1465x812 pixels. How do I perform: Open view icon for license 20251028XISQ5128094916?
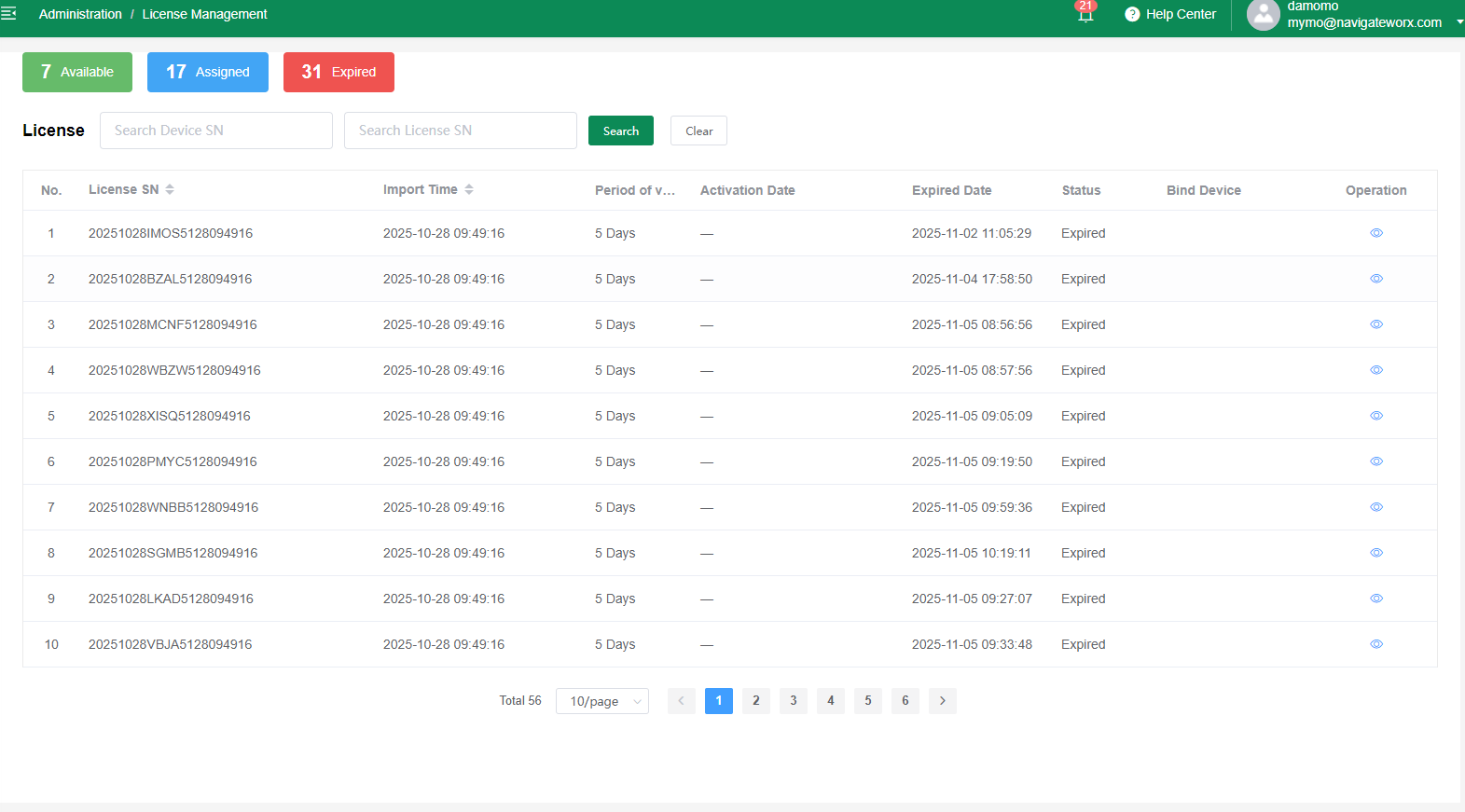(1375, 416)
